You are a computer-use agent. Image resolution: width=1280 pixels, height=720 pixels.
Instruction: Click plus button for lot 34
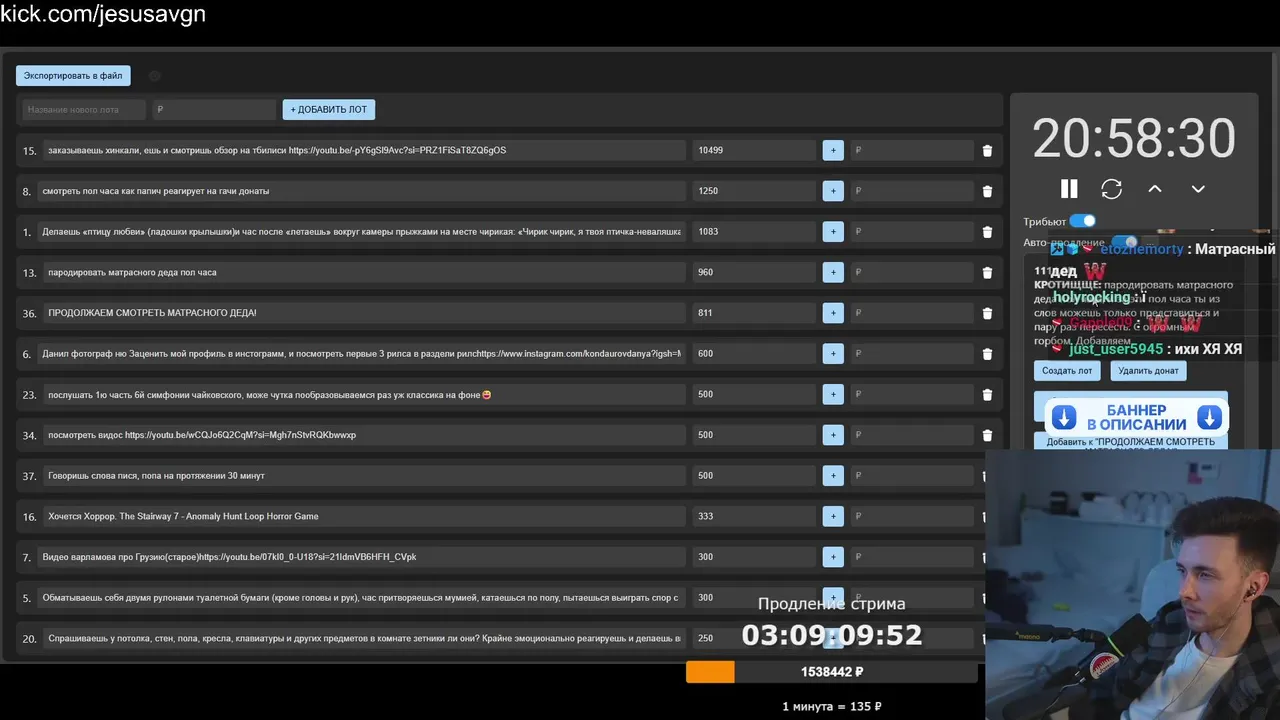[x=833, y=435]
